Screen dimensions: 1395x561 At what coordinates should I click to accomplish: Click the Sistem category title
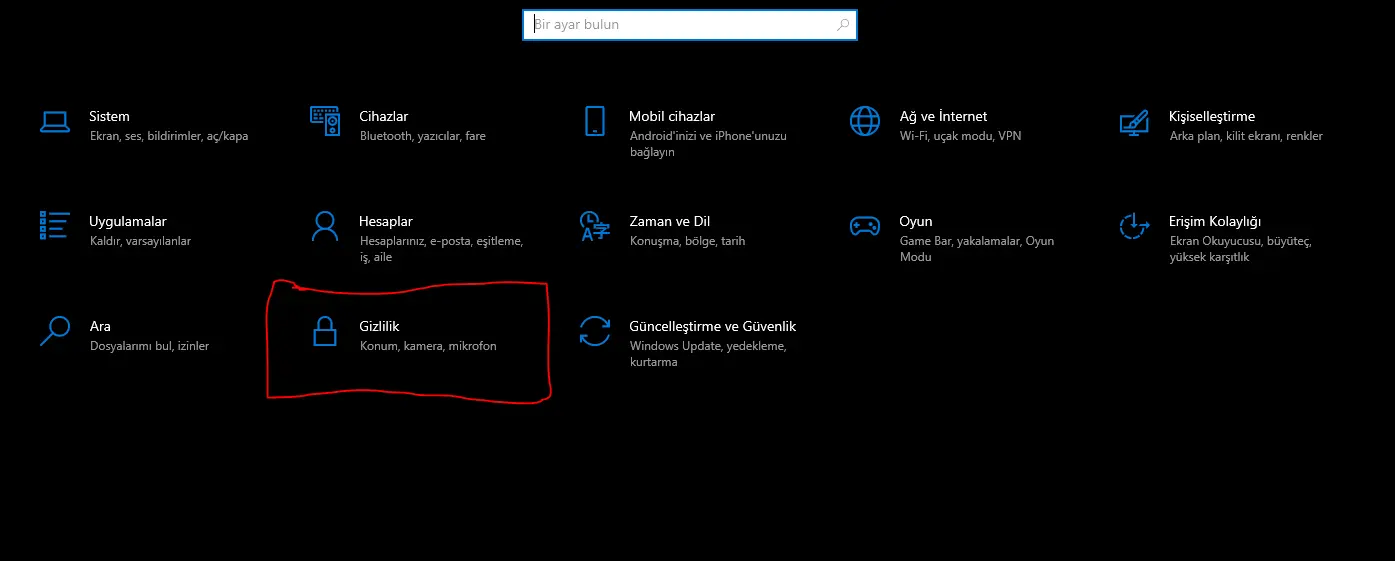pyautogui.click(x=109, y=116)
